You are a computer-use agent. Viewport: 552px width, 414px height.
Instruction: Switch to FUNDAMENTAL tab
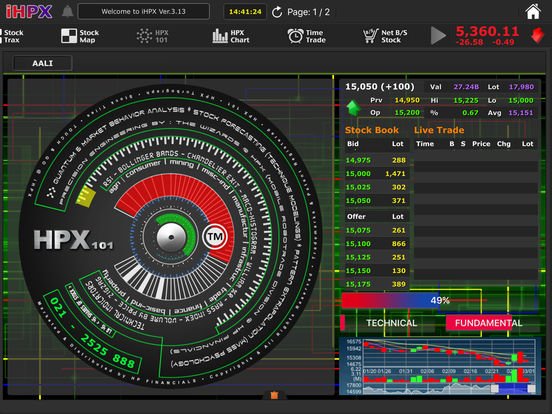(489, 323)
